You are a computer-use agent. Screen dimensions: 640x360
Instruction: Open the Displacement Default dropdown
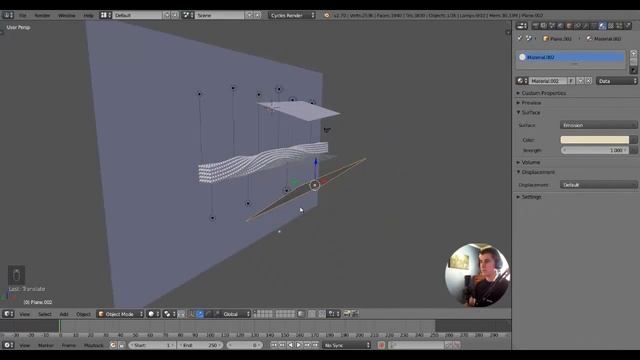(598, 185)
